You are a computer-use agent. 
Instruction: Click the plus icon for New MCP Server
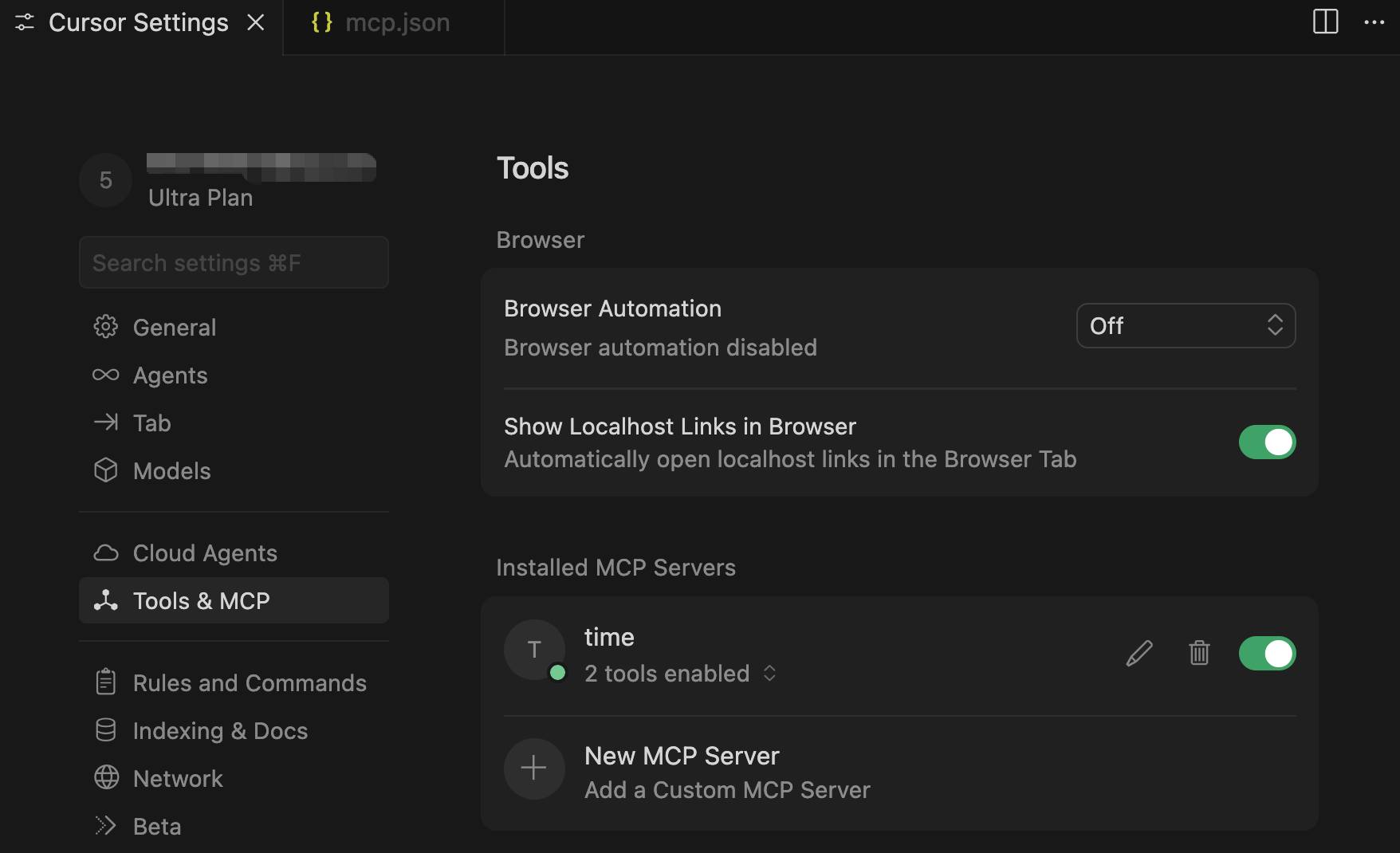(533, 768)
